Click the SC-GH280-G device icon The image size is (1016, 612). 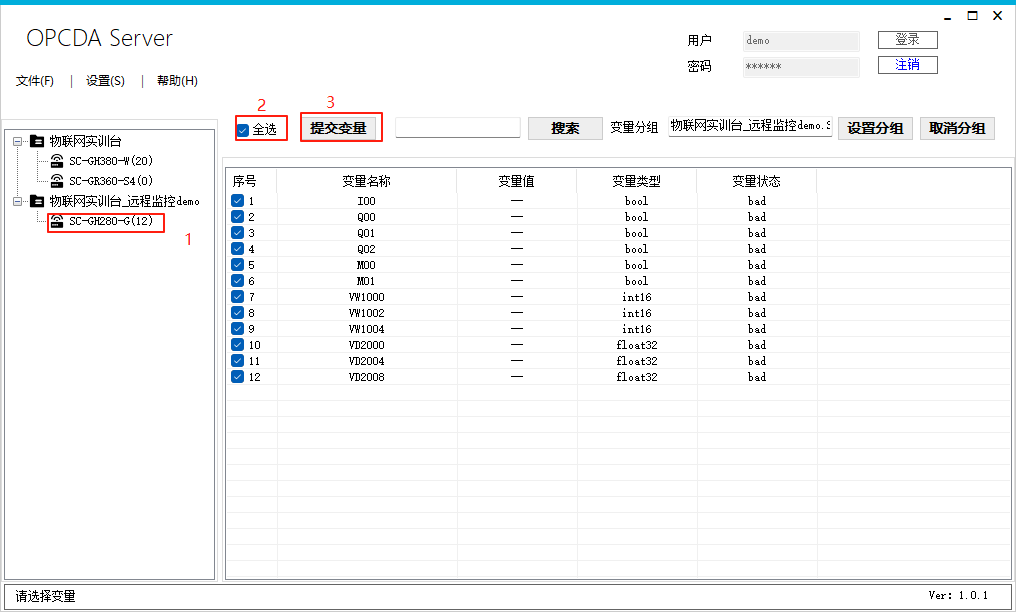coord(57,221)
